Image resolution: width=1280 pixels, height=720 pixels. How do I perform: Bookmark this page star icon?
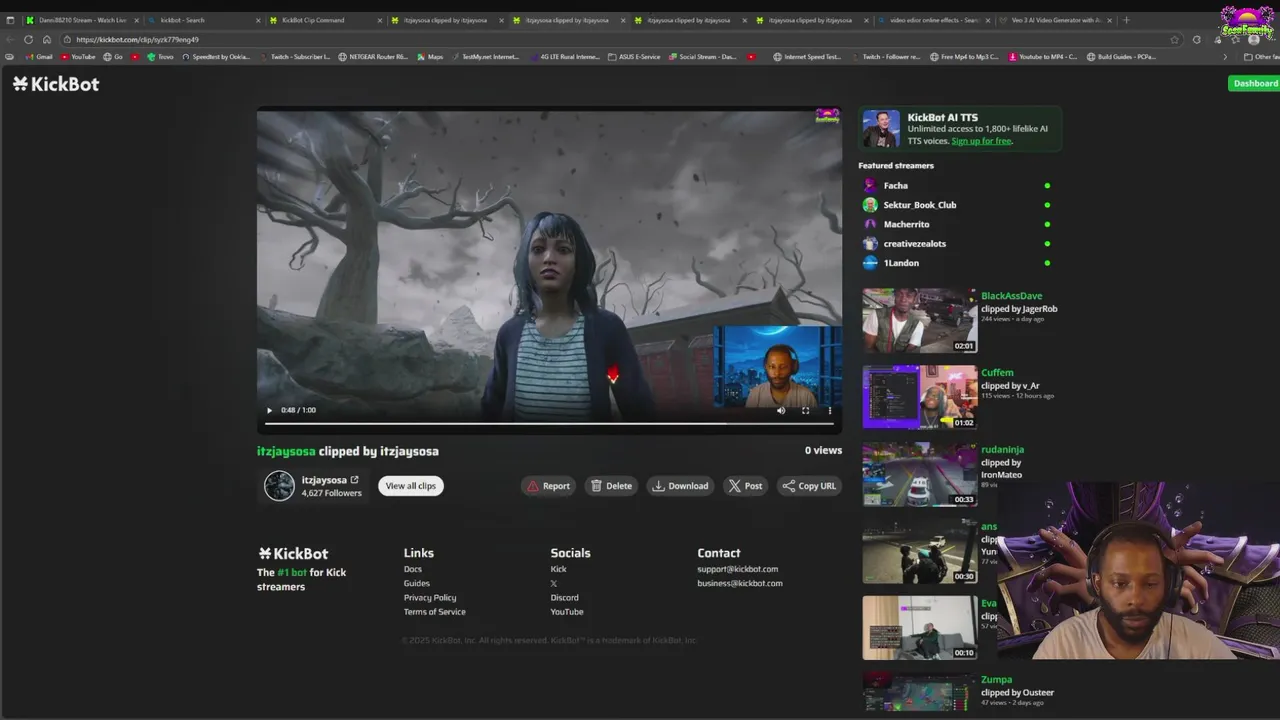pos(1175,39)
